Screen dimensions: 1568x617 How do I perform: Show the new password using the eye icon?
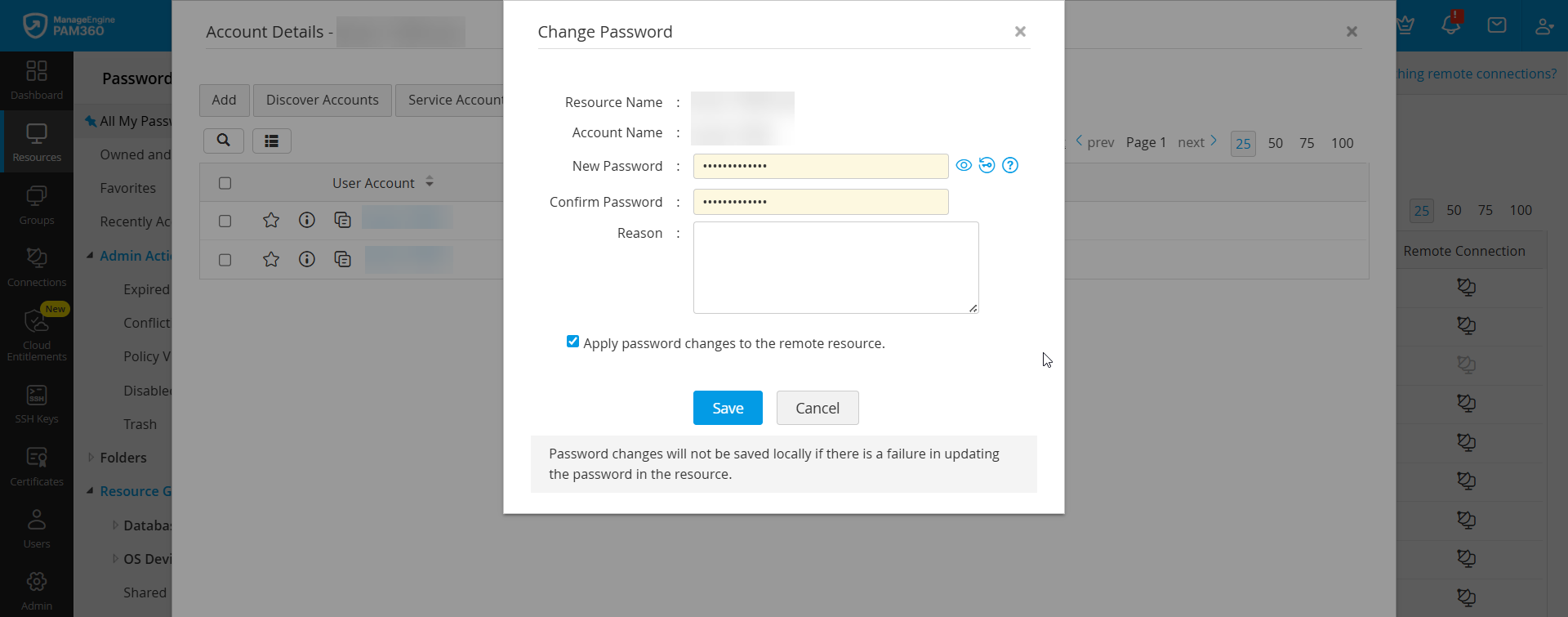(964, 165)
